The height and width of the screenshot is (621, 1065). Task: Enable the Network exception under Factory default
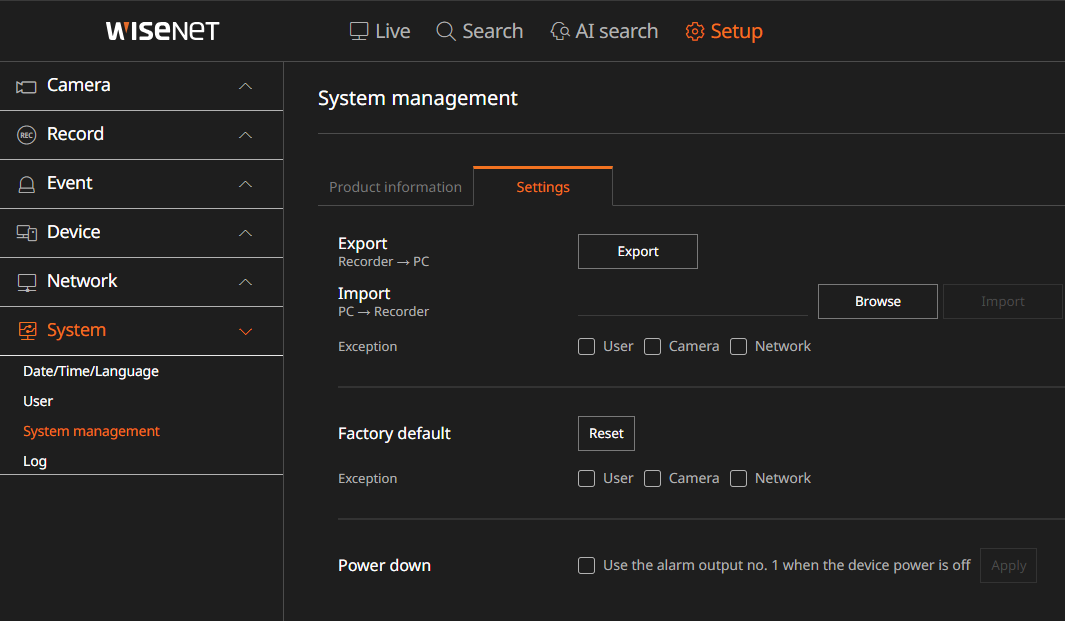[738, 478]
